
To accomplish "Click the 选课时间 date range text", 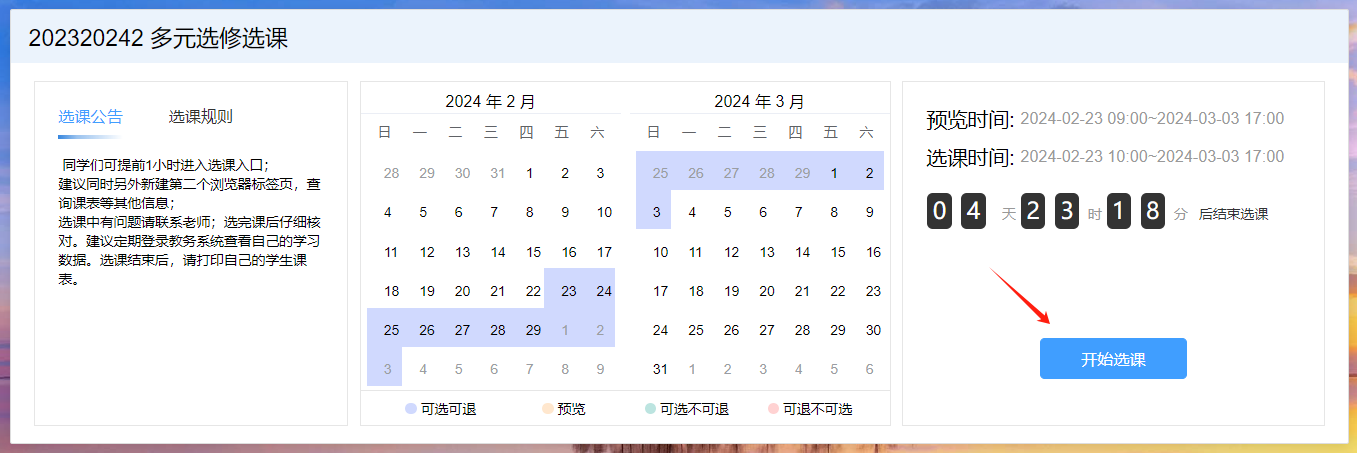I will coord(1151,157).
